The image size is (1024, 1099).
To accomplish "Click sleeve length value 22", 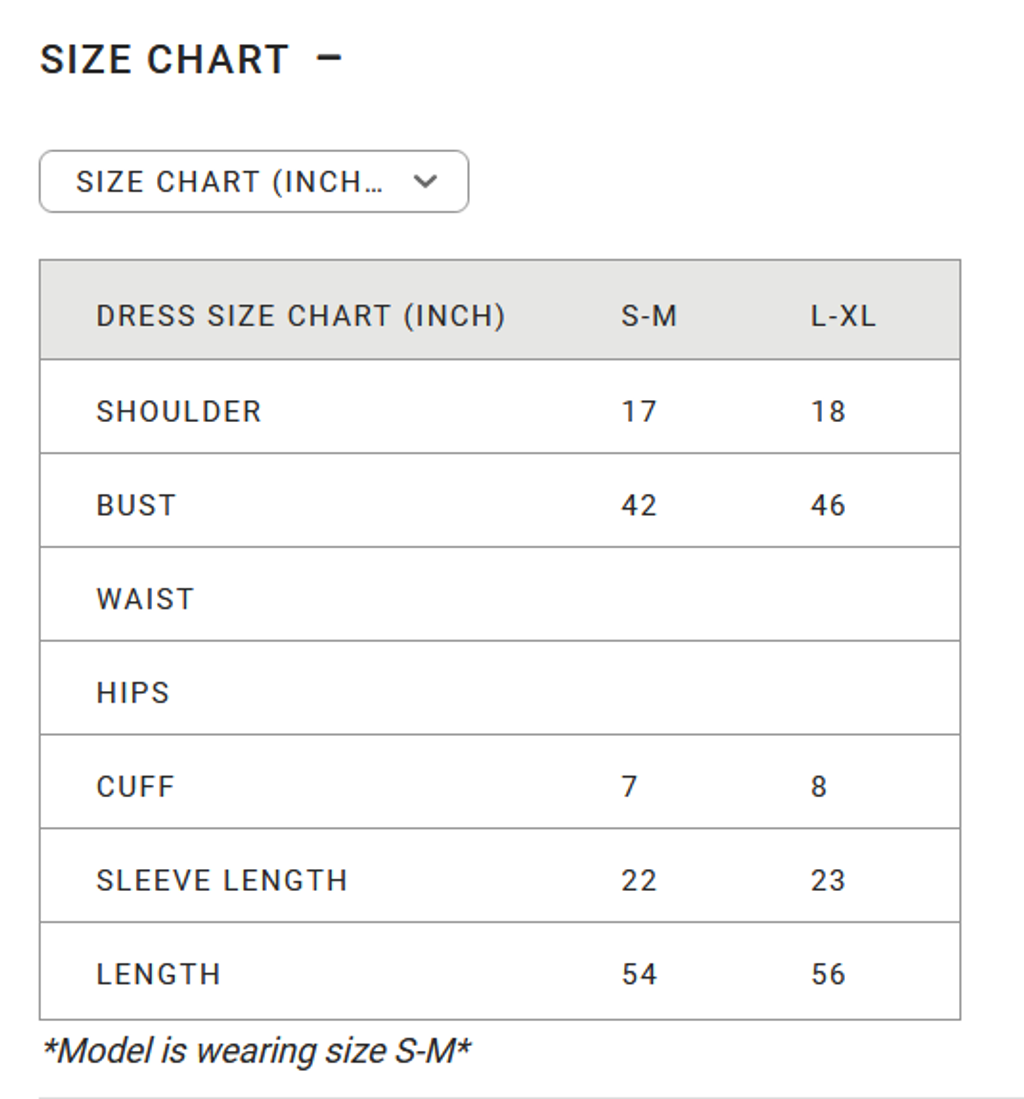I will 639,881.
